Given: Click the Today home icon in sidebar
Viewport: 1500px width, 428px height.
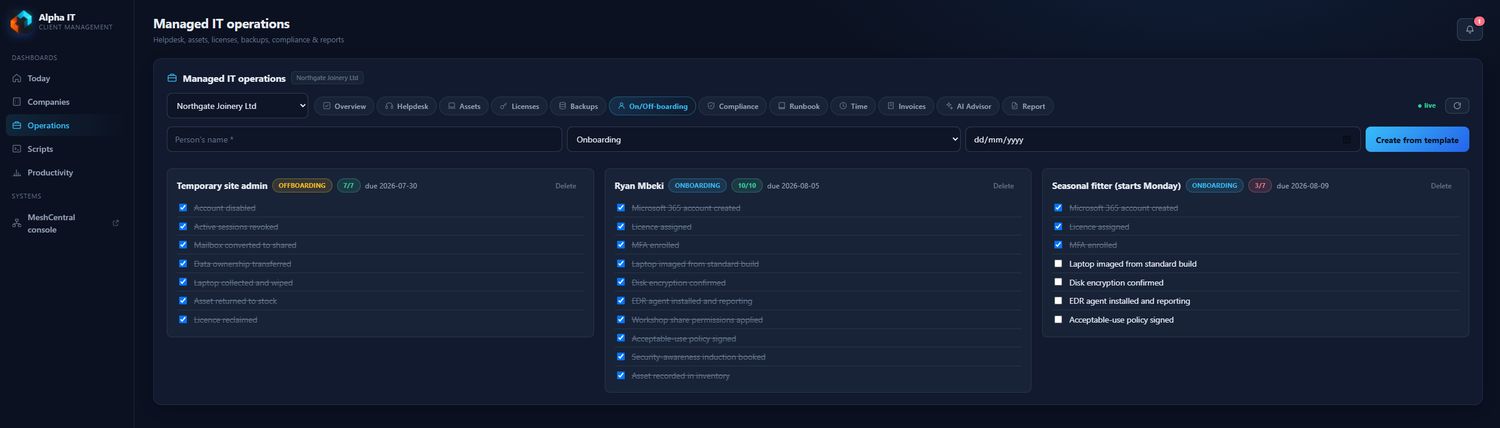Looking at the screenshot, I should [16, 78].
